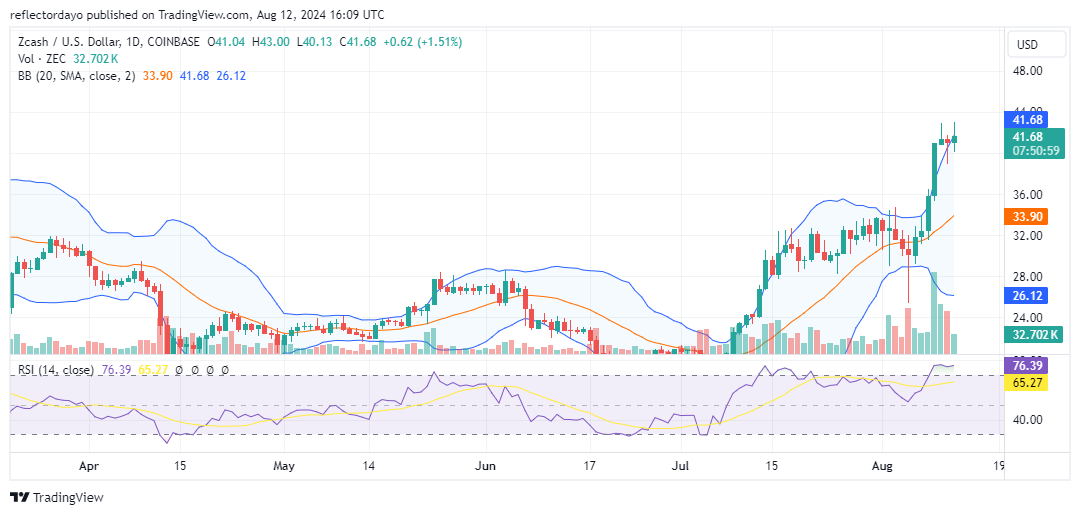Click the Jul label on time axis
The image size is (1080, 515).
pyautogui.click(x=681, y=466)
